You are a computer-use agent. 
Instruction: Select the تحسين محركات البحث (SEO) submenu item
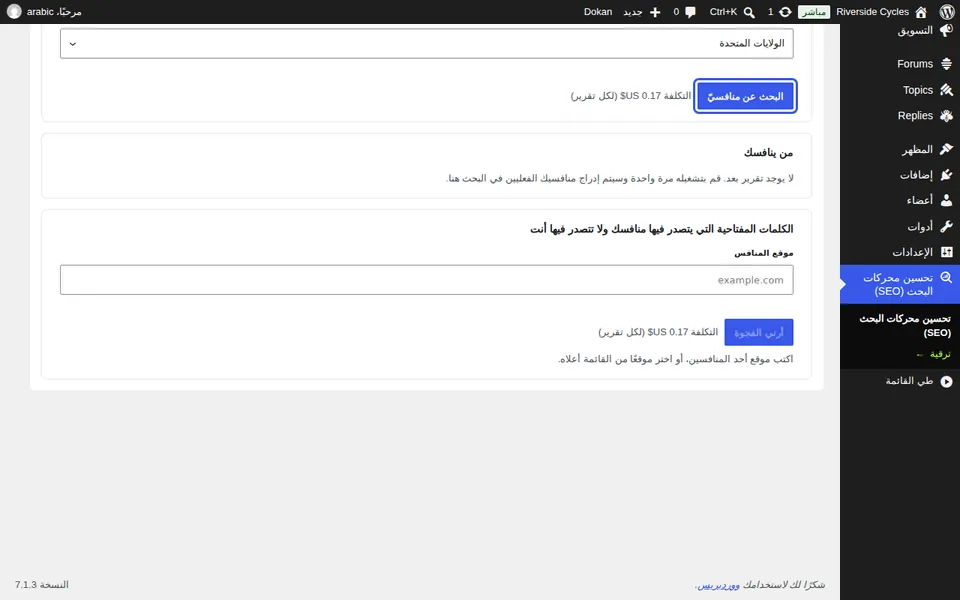(x=905, y=326)
